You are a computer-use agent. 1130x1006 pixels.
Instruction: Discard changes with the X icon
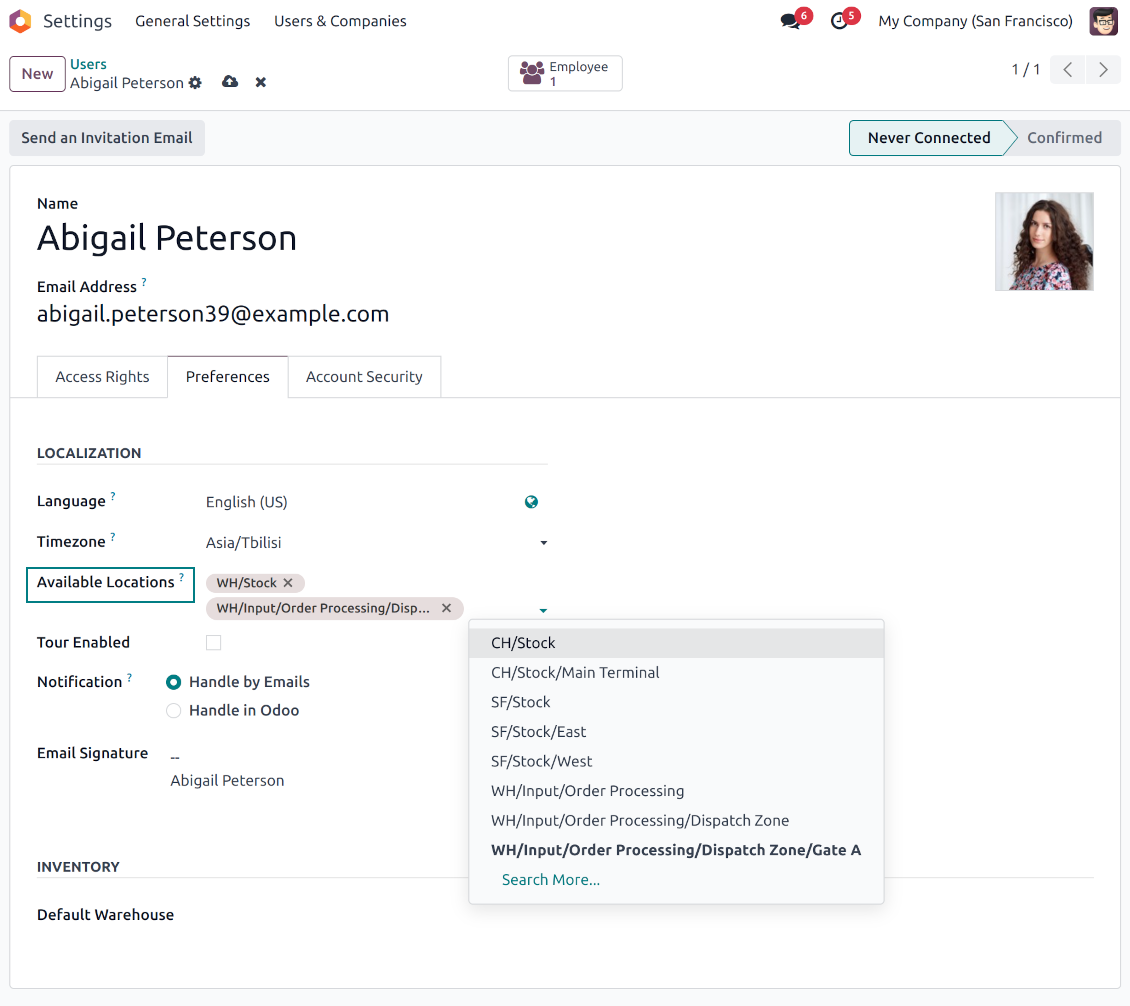tap(261, 82)
